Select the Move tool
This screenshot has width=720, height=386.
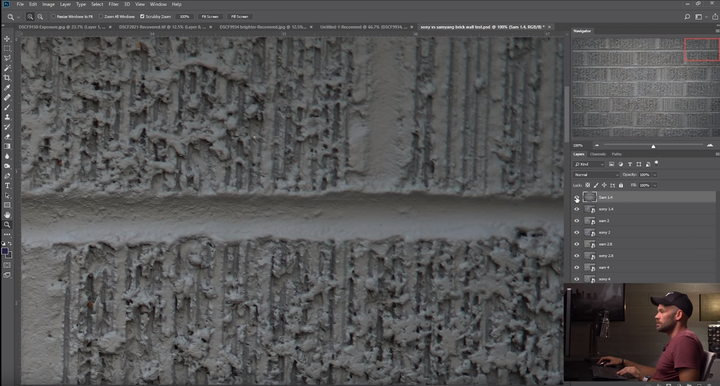tap(7, 39)
